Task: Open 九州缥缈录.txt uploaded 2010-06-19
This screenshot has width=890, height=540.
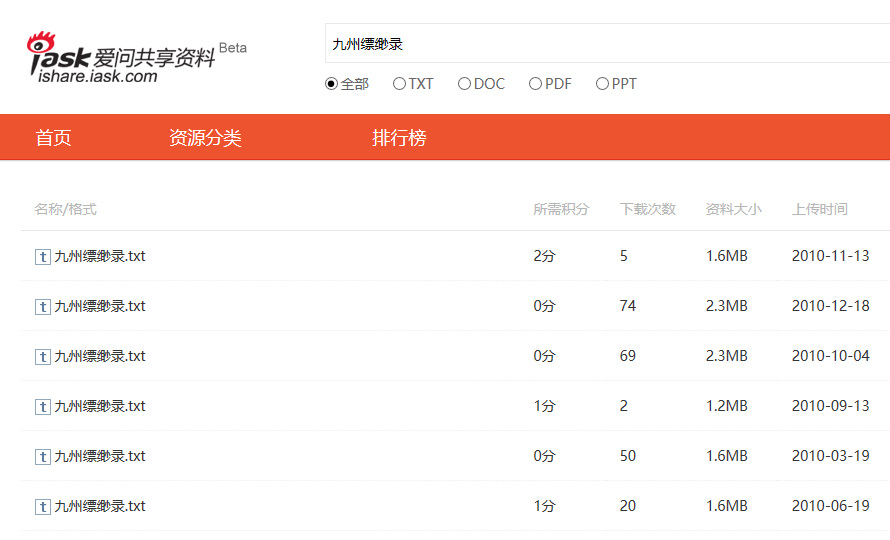Action: [x=100, y=506]
